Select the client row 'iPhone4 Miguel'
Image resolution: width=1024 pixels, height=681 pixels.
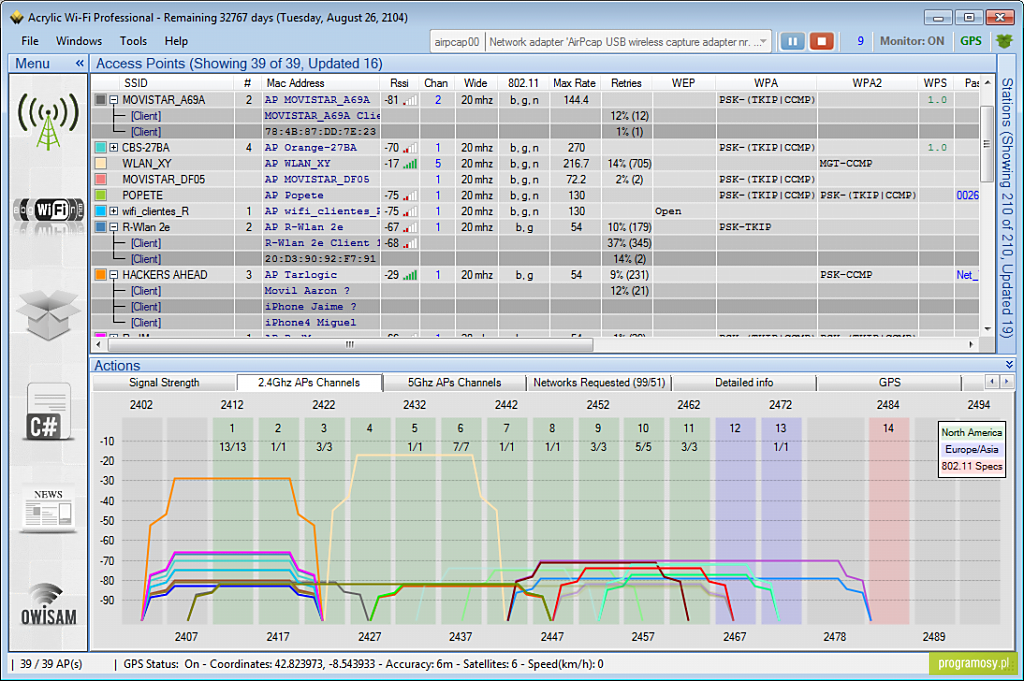536,323
